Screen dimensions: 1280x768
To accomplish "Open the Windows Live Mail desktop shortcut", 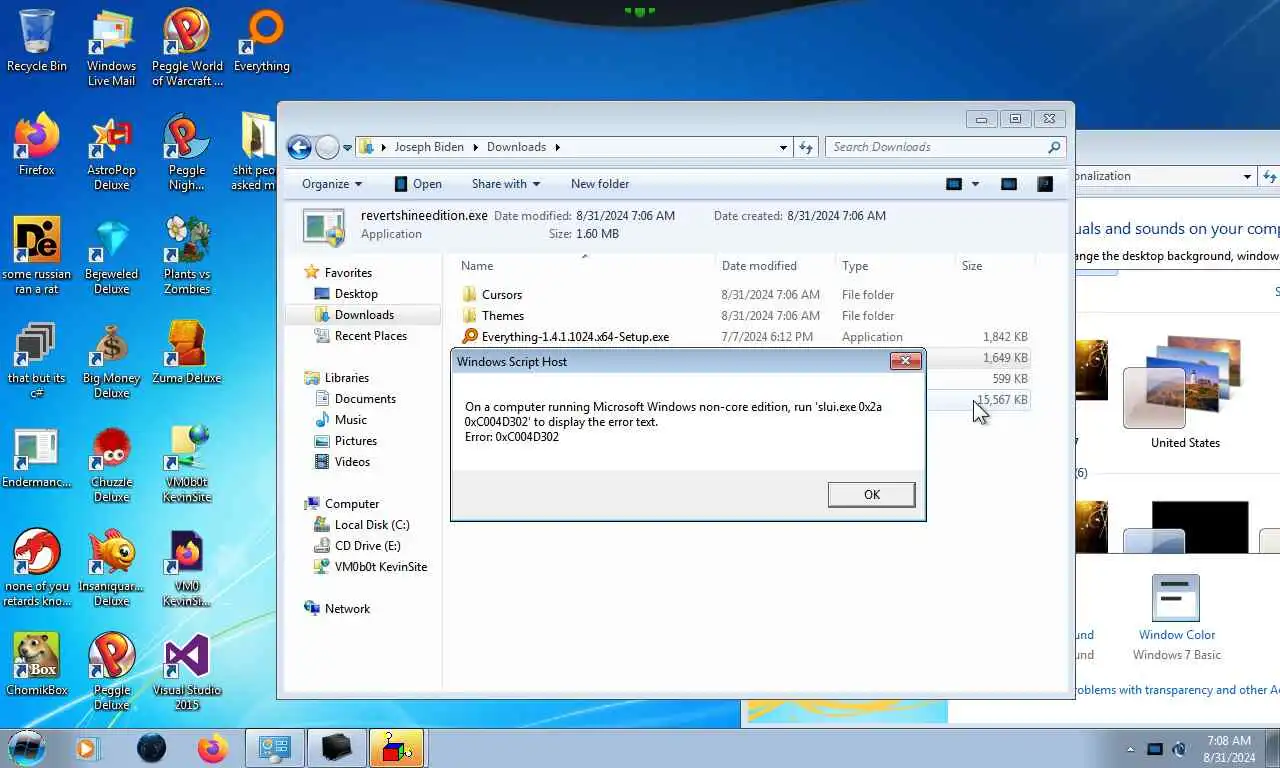I will click(111, 48).
